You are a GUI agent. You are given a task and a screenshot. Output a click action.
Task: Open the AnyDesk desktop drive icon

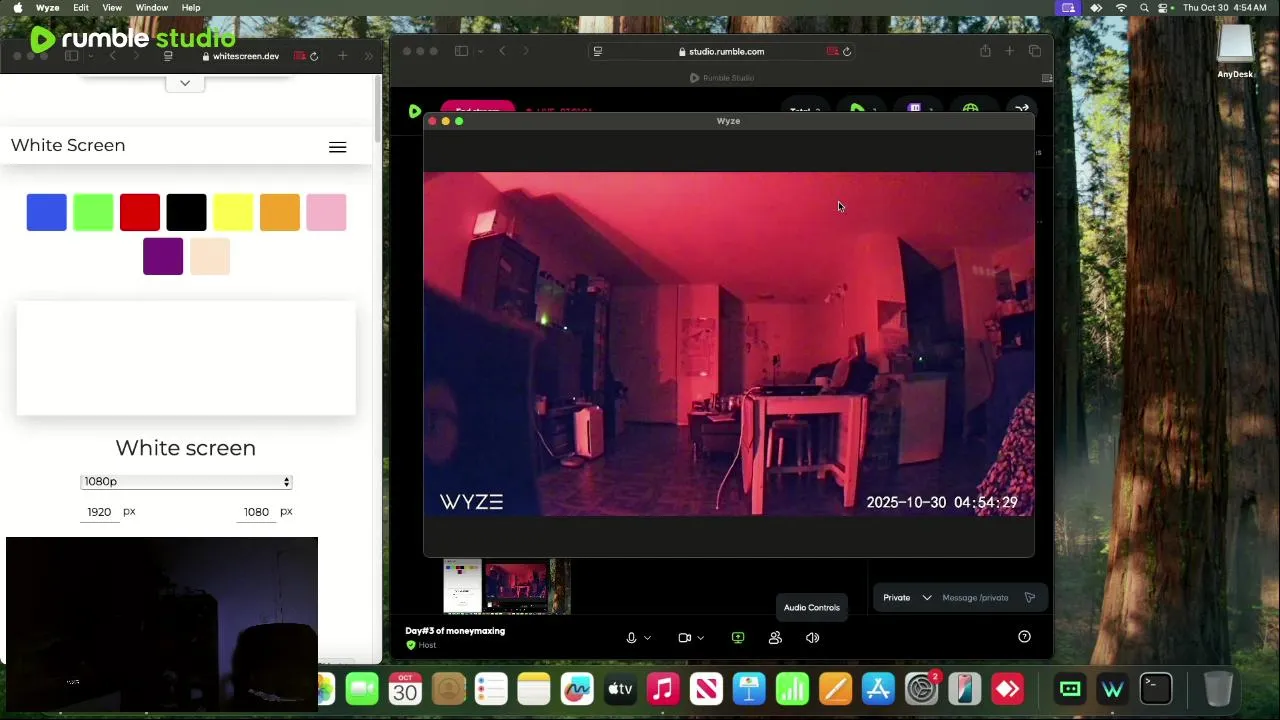point(1235,52)
